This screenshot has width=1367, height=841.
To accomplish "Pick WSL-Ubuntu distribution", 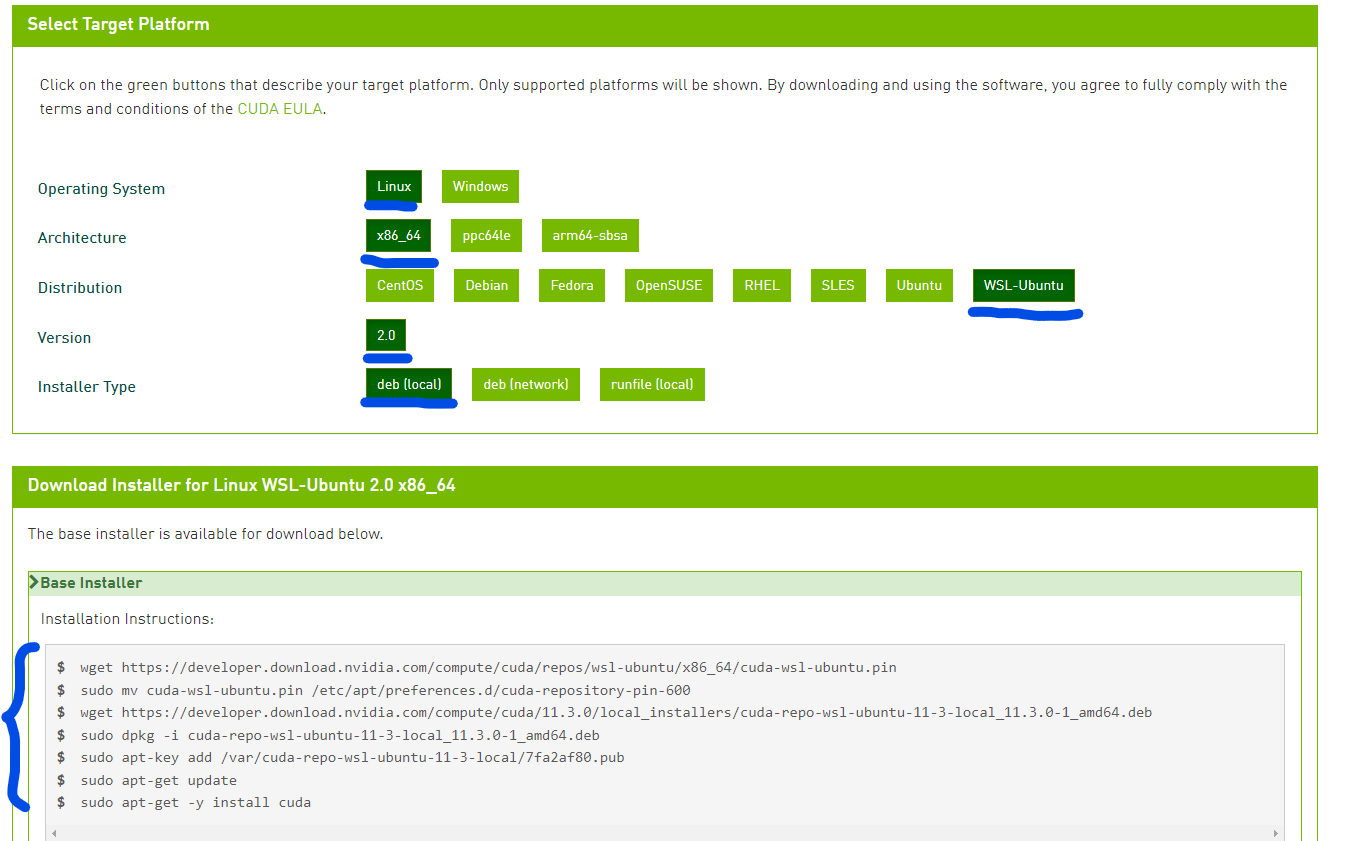I will [1023, 285].
